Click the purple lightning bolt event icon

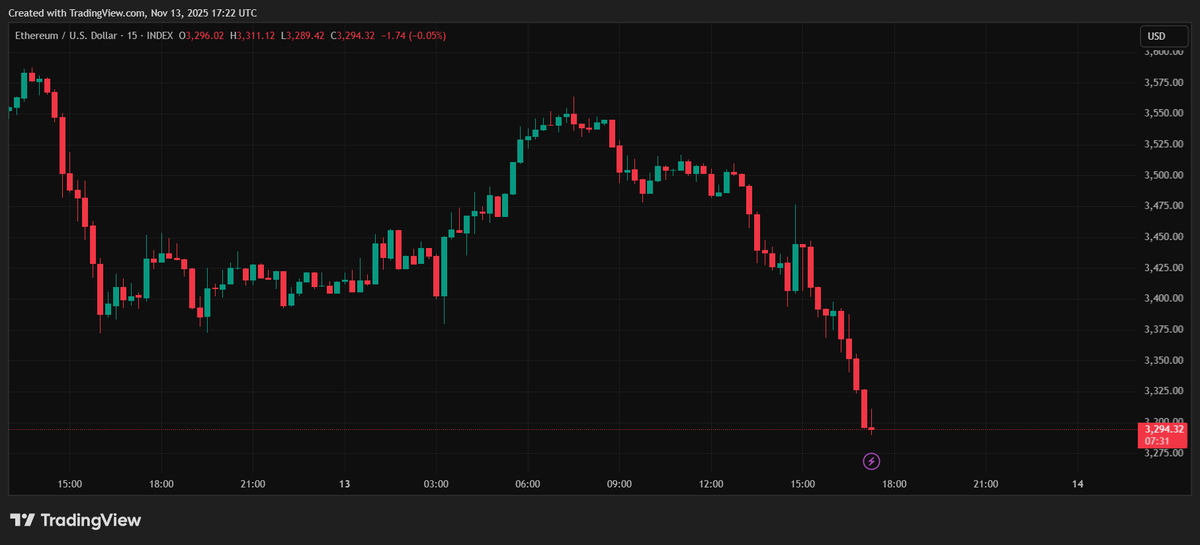[872, 461]
